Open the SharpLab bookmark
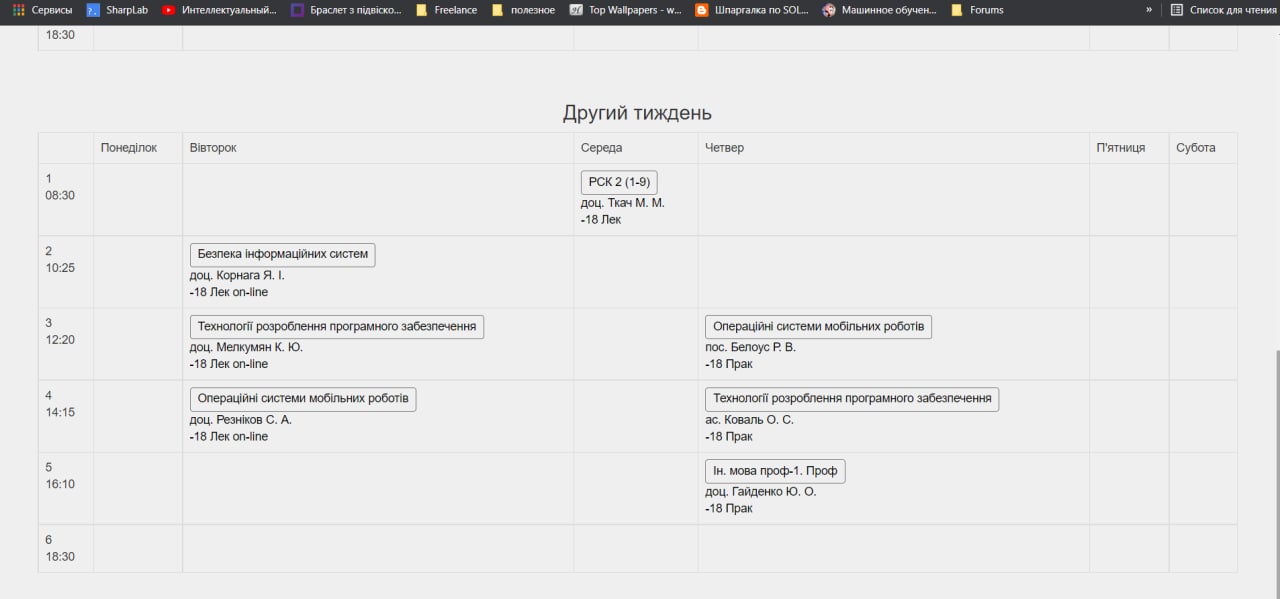This screenshot has width=1280, height=599. 117,10
